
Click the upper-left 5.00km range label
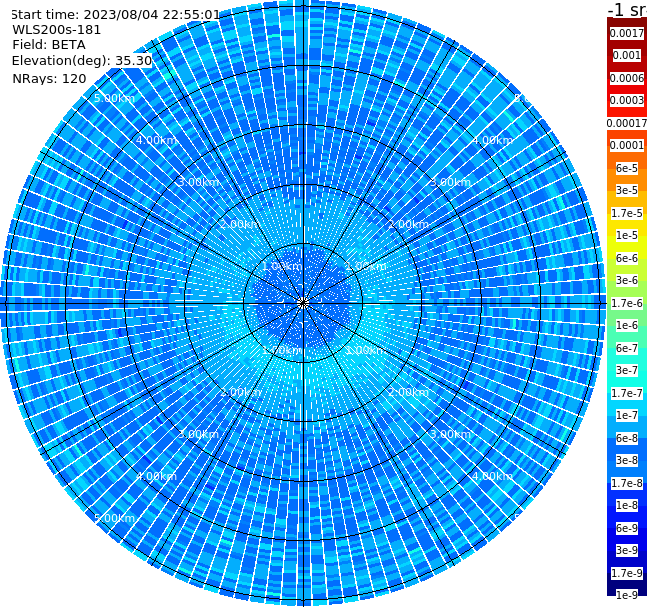(114, 98)
